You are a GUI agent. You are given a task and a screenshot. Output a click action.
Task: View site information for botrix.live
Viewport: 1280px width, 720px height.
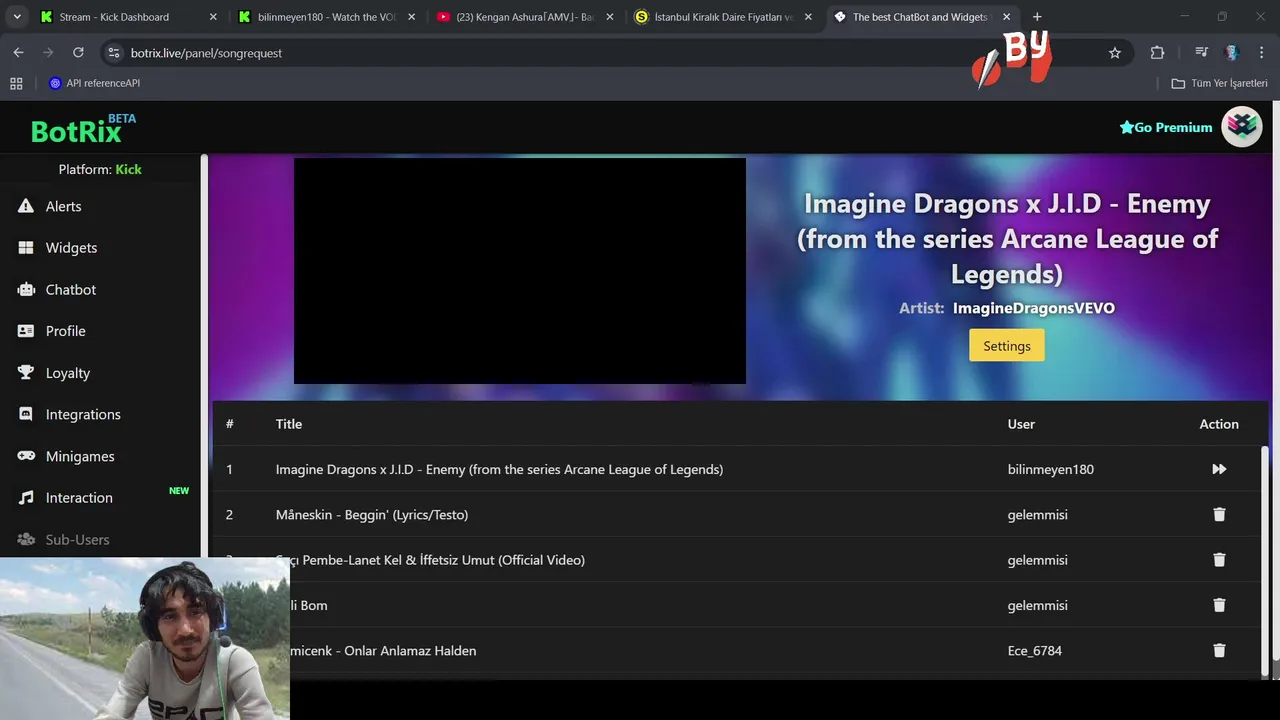pyautogui.click(x=113, y=53)
